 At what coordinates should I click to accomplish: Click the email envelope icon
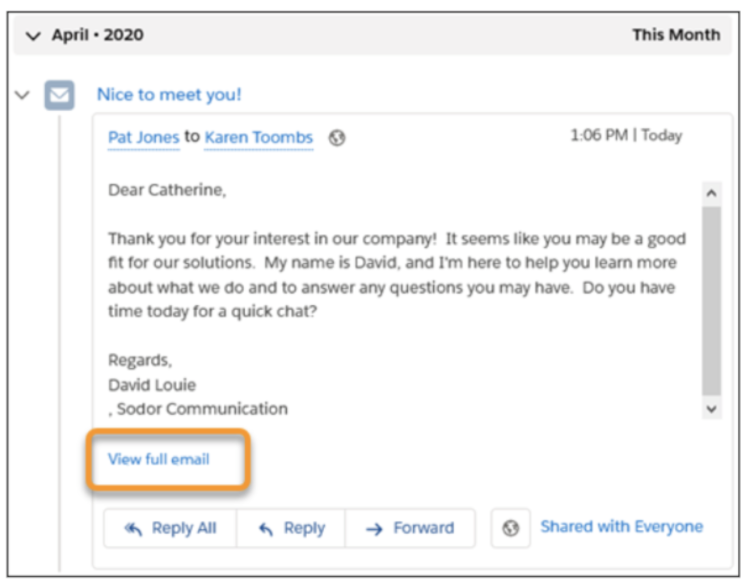point(59,95)
